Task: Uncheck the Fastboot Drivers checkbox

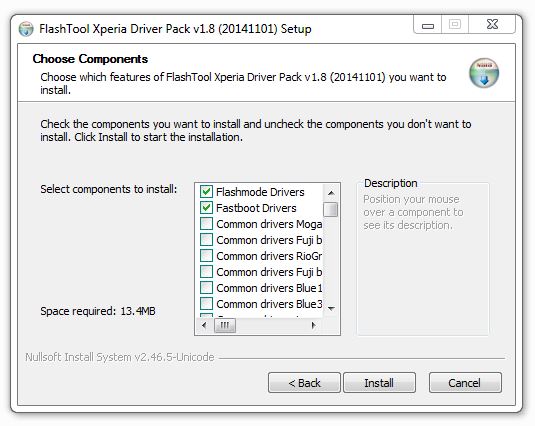Action: coord(206,208)
